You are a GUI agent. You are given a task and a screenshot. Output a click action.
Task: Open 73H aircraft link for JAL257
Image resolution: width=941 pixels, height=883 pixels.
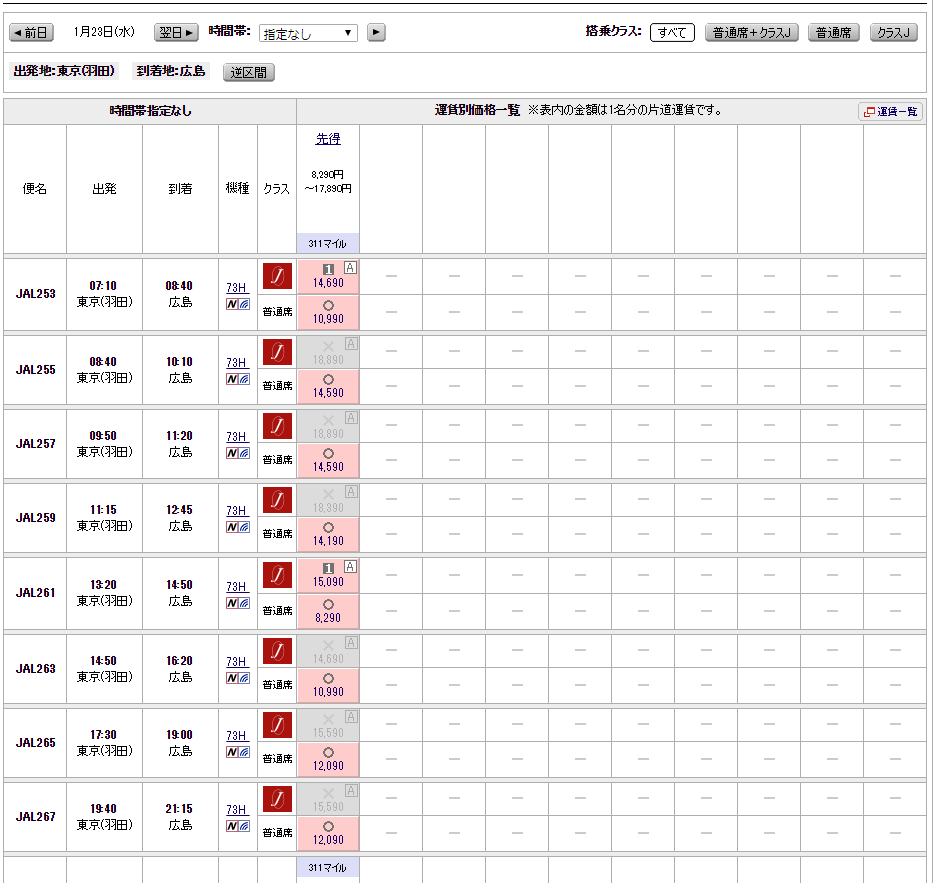(236, 436)
